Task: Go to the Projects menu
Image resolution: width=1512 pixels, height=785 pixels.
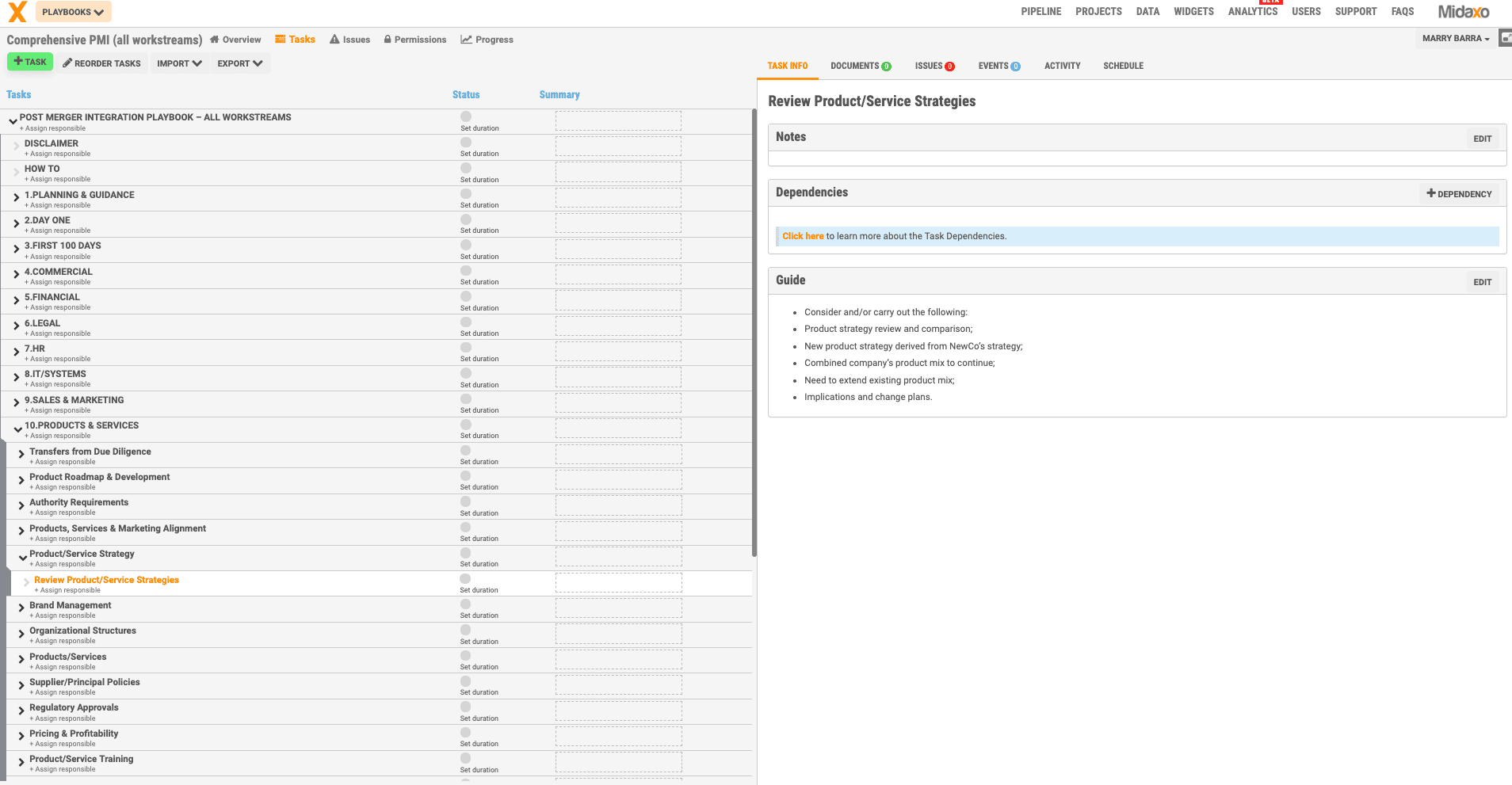Action: click(x=1098, y=12)
